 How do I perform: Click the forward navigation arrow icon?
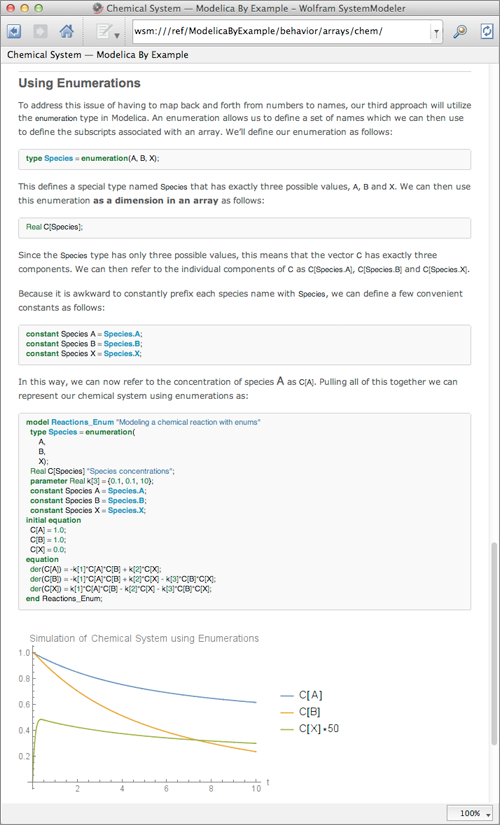(x=40, y=32)
